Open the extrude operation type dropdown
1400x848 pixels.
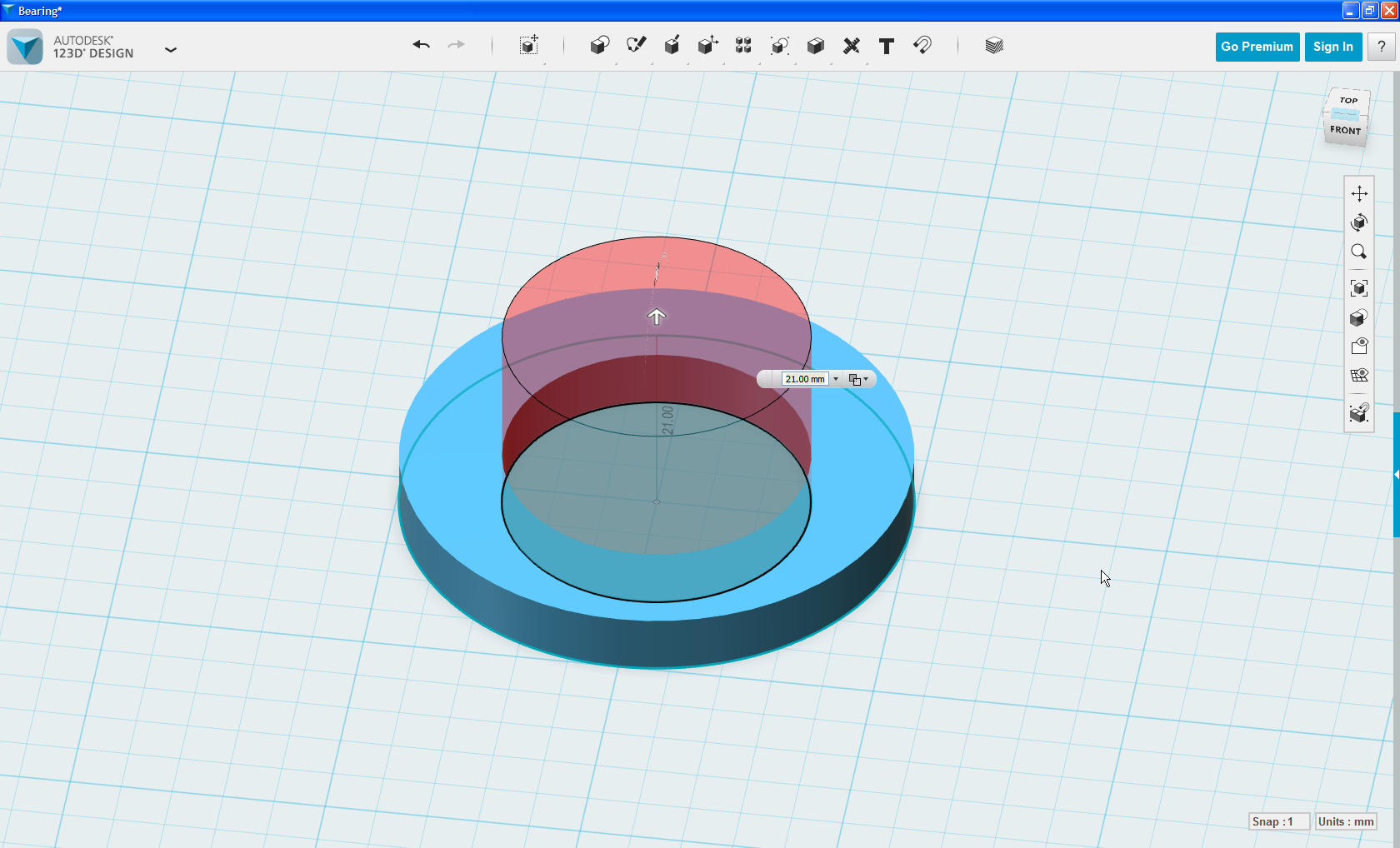858,379
